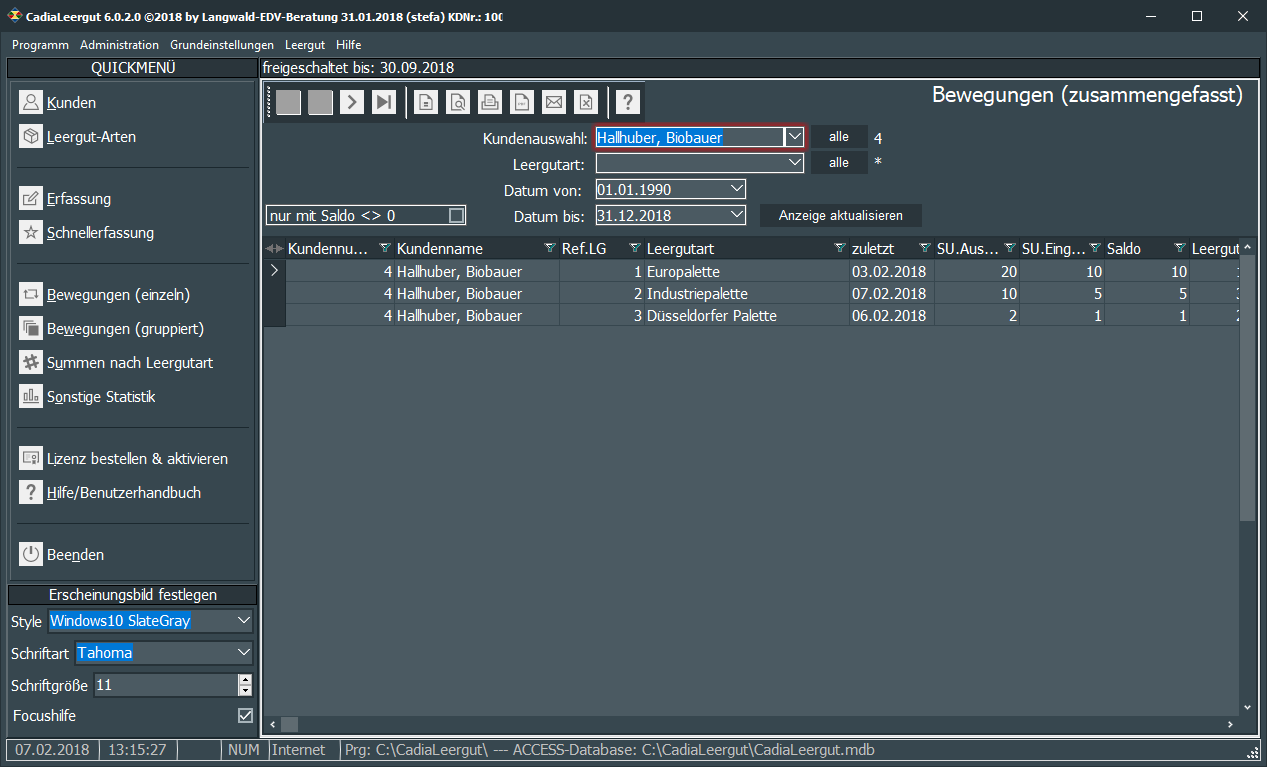Viewport: 1267px width, 767px height.
Task: Open the 'Datum von' date picker dropdown
Action: tap(737, 189)
